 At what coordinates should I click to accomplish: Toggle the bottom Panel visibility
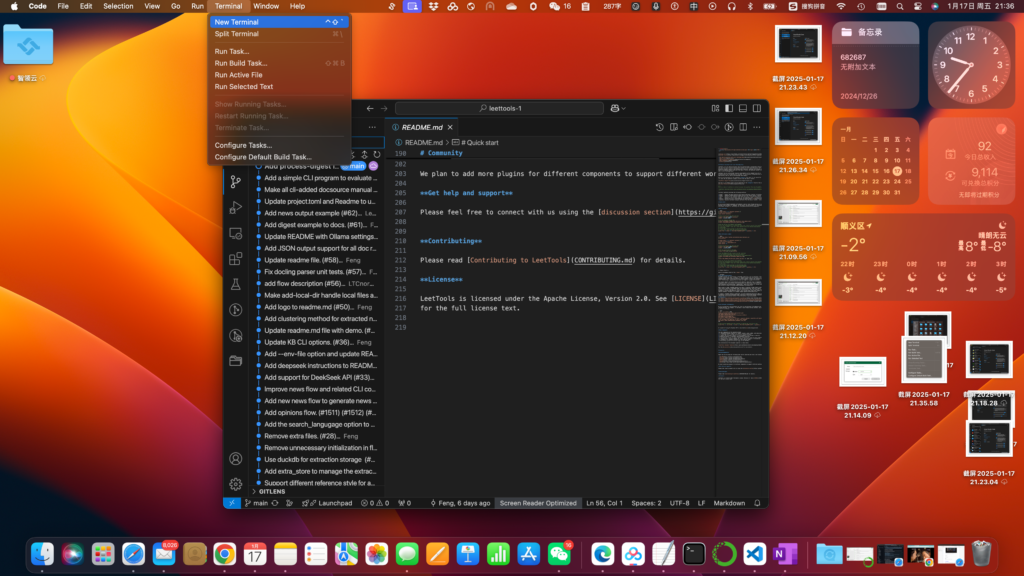743,108
